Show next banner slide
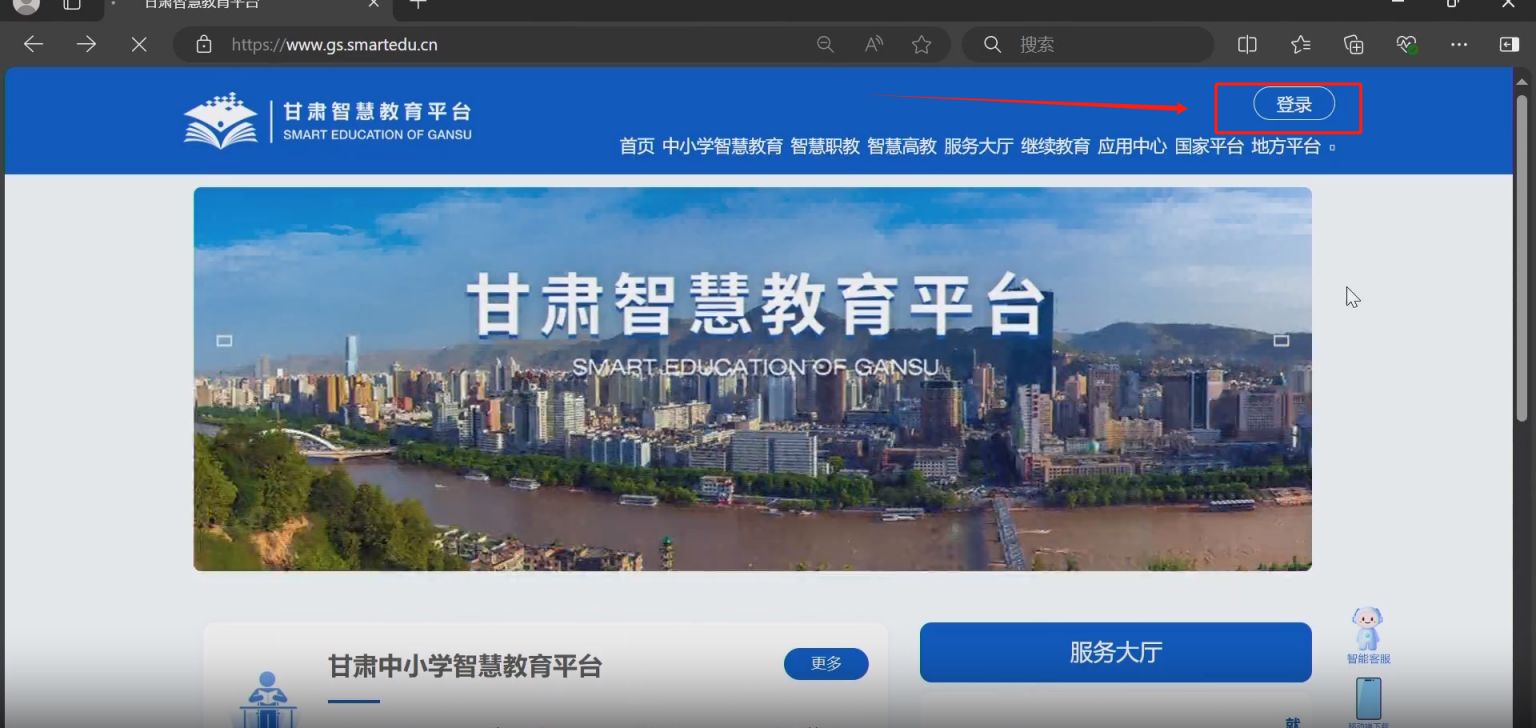The width and height of the screenshot is (1536, 728). click(x=1281, y=340)
